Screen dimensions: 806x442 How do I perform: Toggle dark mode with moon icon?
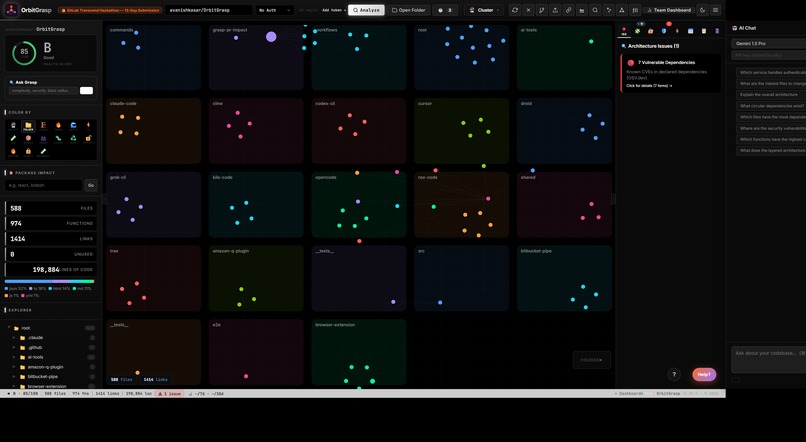pyautogui.click(x=702, y=10)
